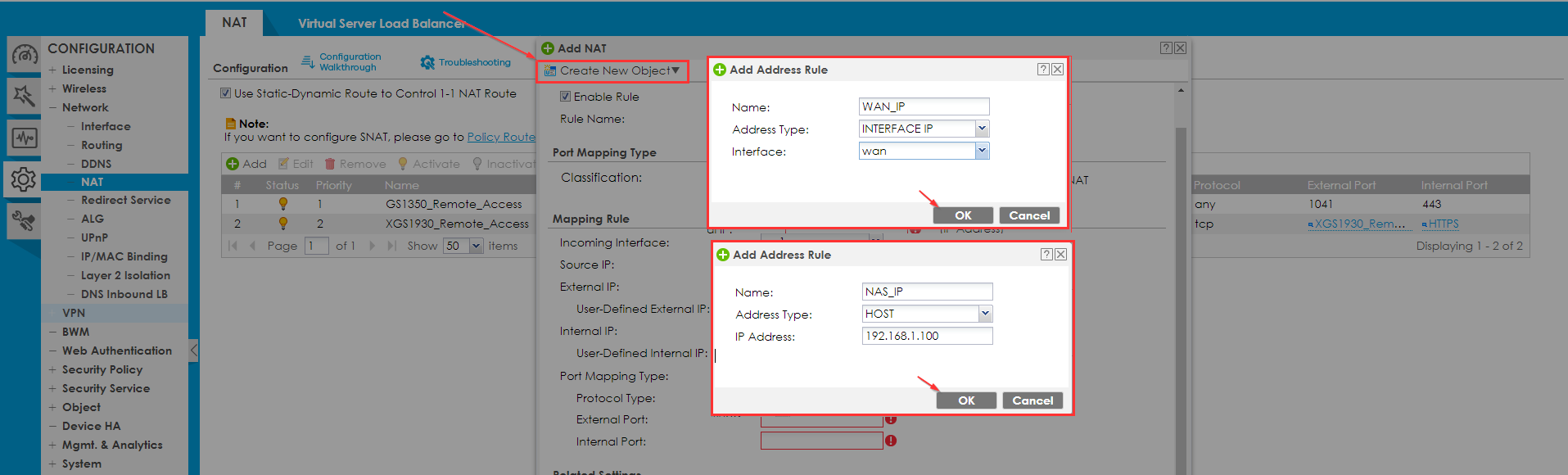1568x475 pixels.
Task: Toggle Use Static-Dynamic Route checkbox
Action: coord(225,93)
